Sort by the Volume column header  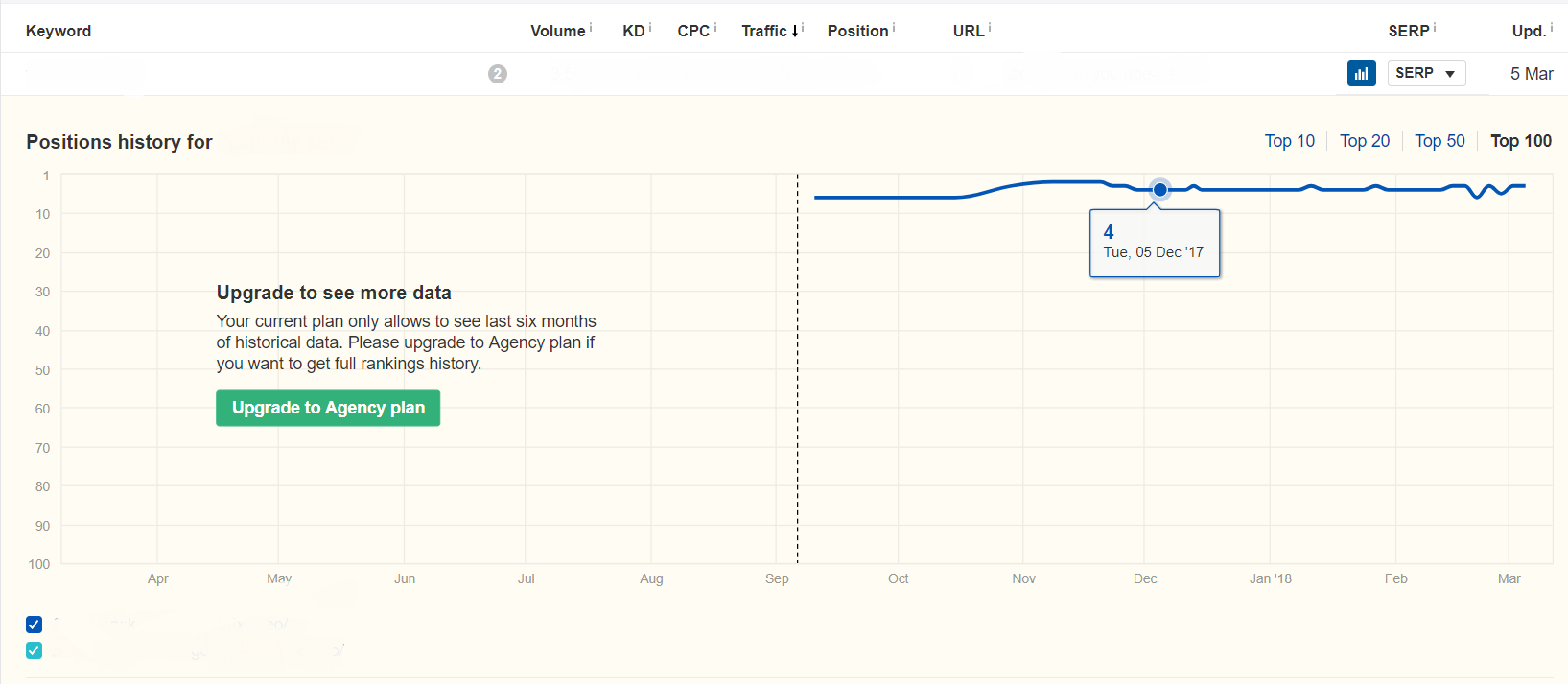[557, 31]
